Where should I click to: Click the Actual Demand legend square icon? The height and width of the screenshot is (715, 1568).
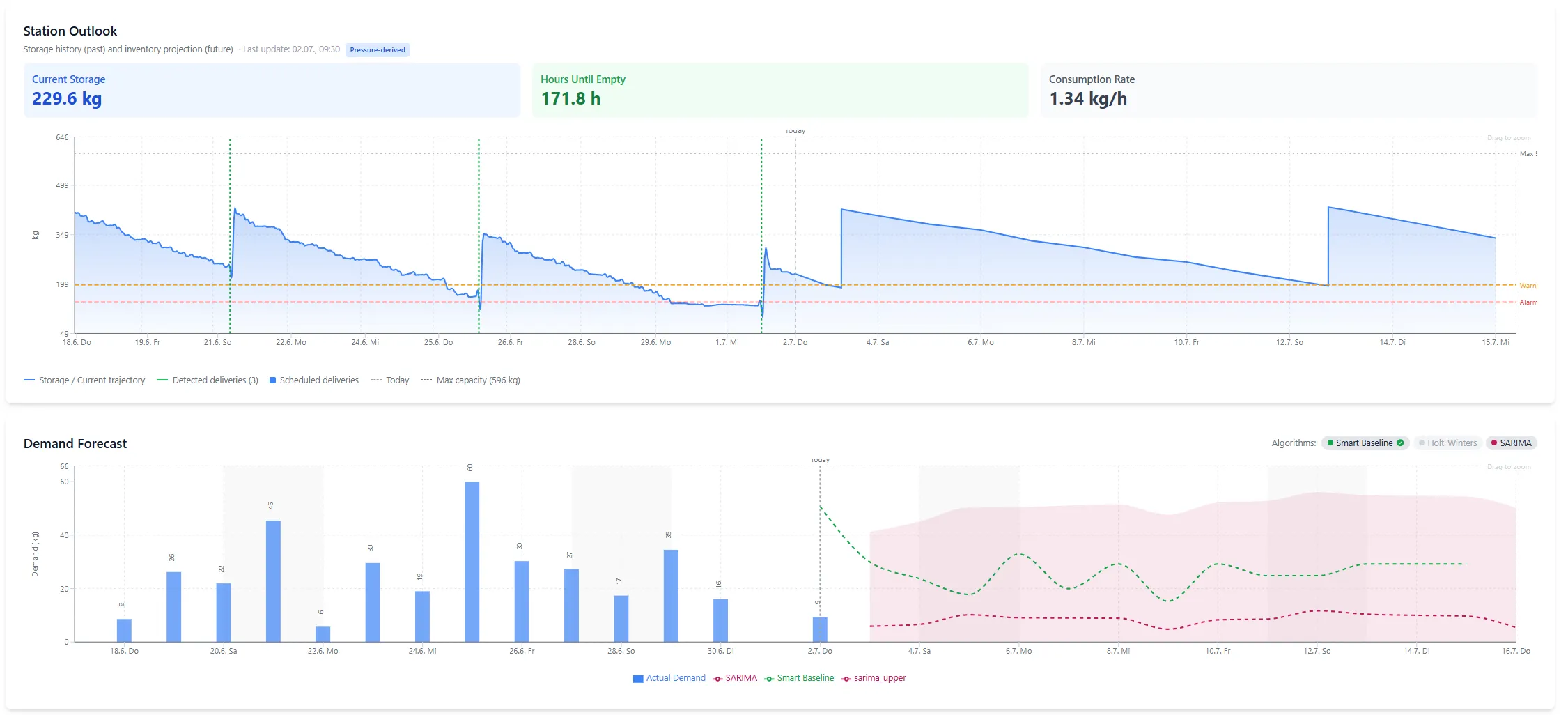[637, 678]
